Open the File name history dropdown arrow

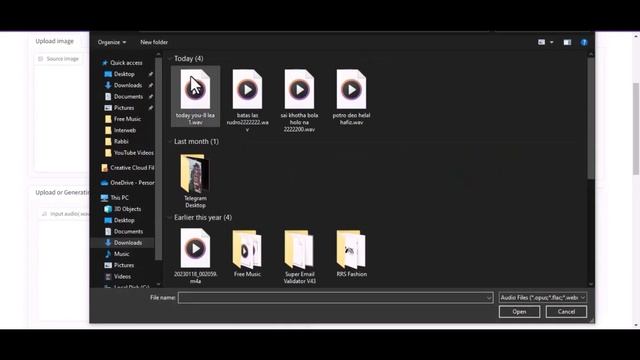[x=489, y=298]
